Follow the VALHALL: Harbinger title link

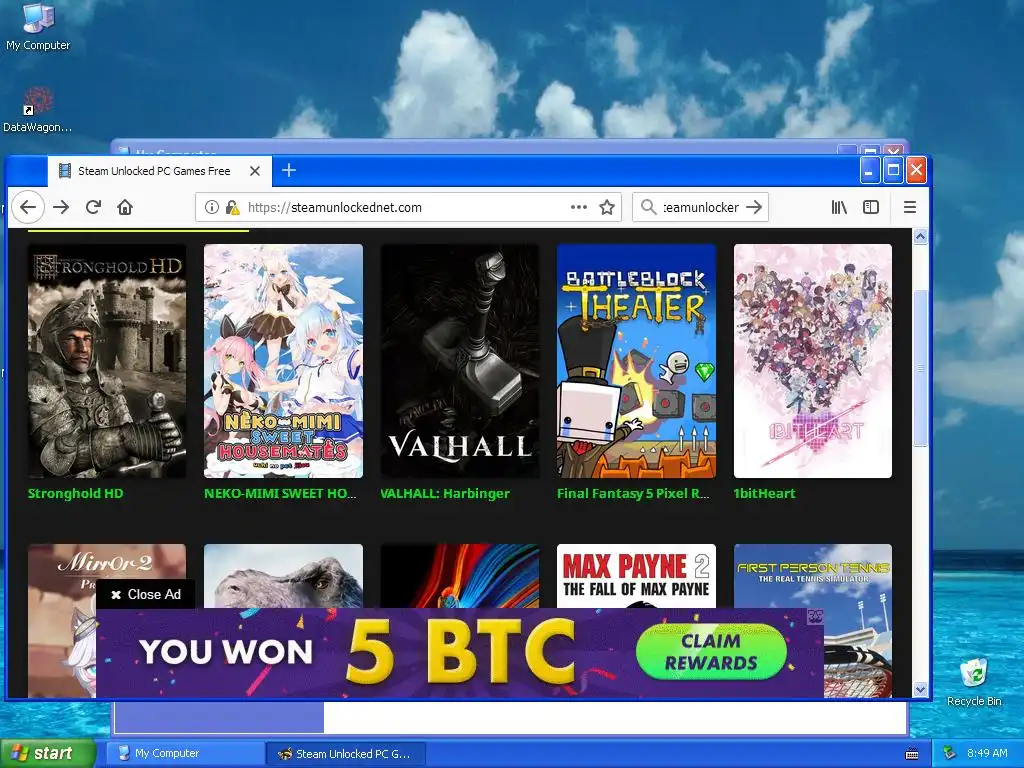(x=445, y=494)
